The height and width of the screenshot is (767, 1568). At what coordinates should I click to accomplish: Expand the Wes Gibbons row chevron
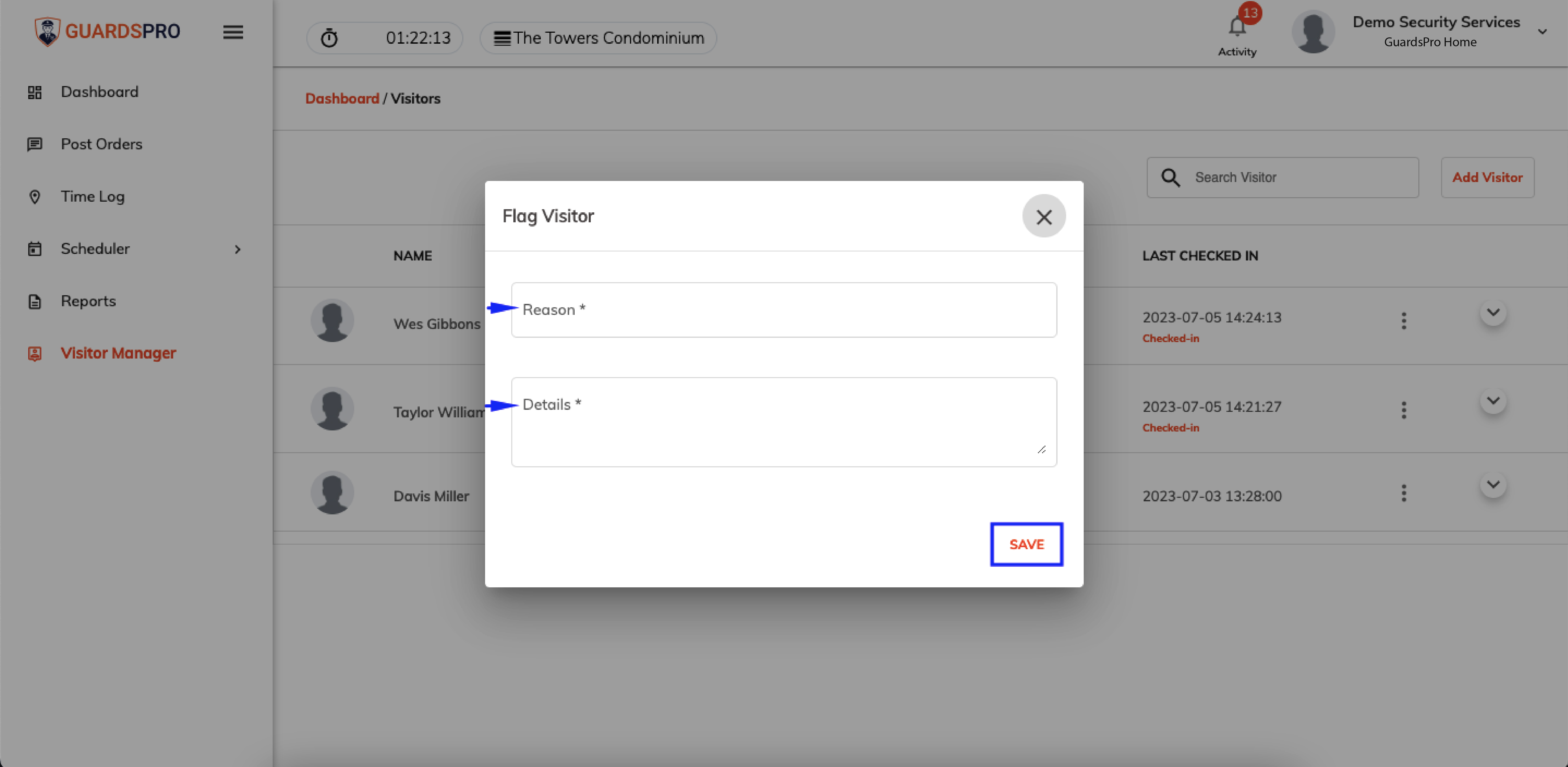pos(1493,313)
